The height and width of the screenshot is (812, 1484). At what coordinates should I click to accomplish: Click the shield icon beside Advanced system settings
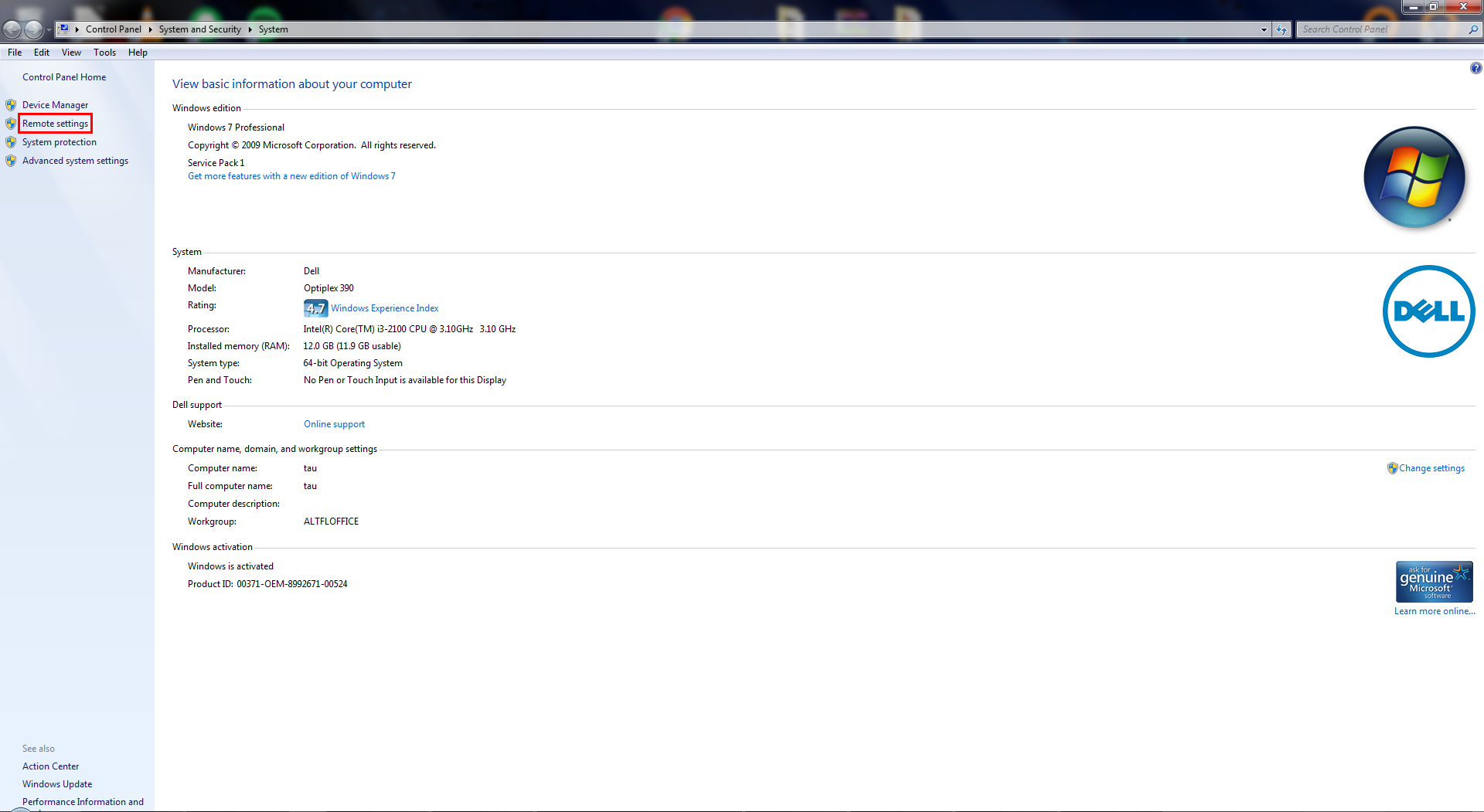coord(11,161)
